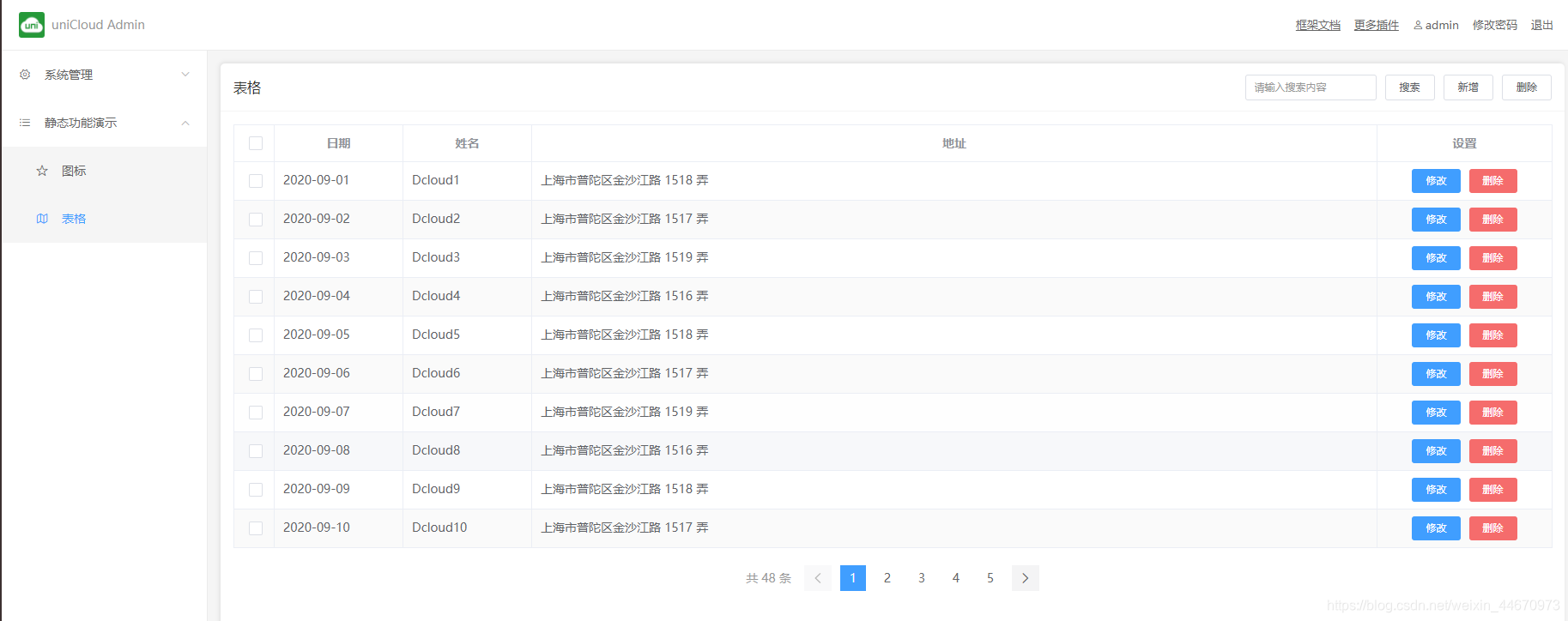Check the box for row 2020-09-04
Viewport: 1568px width, 621px height.
pos(256,297)
